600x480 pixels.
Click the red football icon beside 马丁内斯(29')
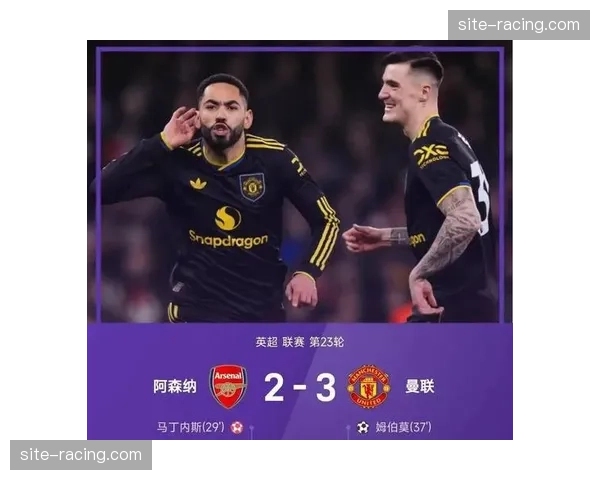click(x=237, y=427)
